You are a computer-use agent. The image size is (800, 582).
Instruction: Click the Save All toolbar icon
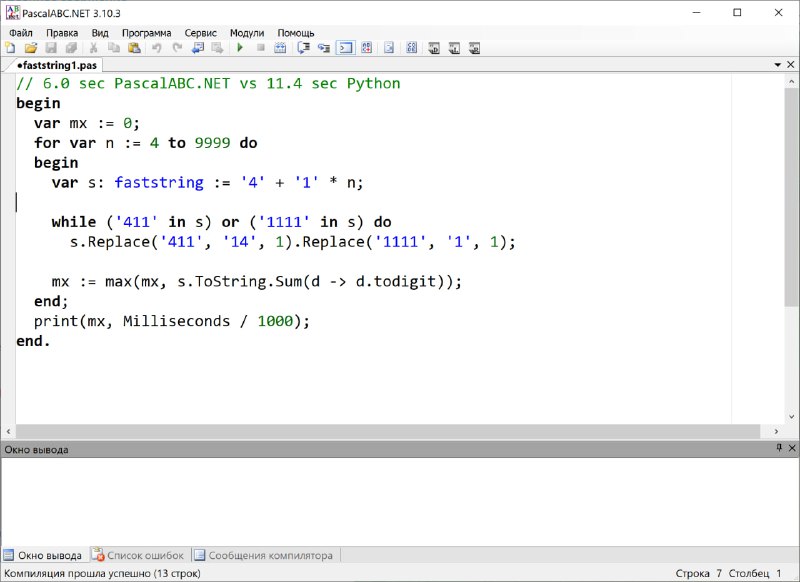coord(71,48)
